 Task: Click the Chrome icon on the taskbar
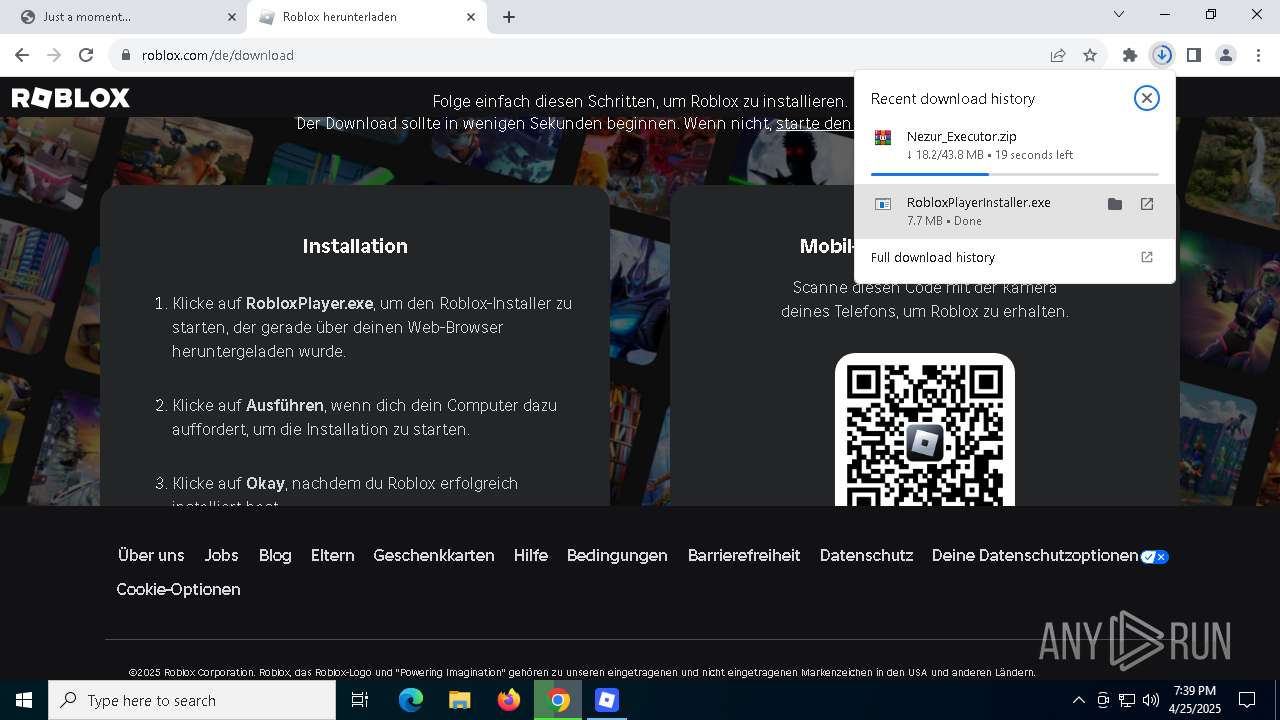pos(558,700)
